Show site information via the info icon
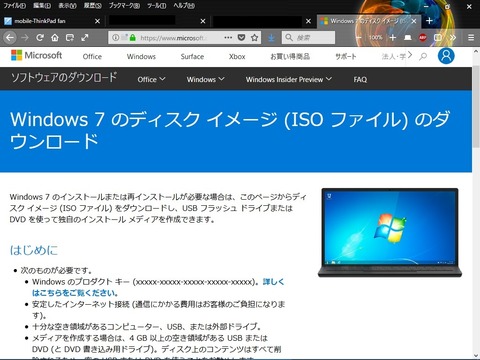Image resolution: width=480 pixels, height=360 pixels. [x=115, y=38]
